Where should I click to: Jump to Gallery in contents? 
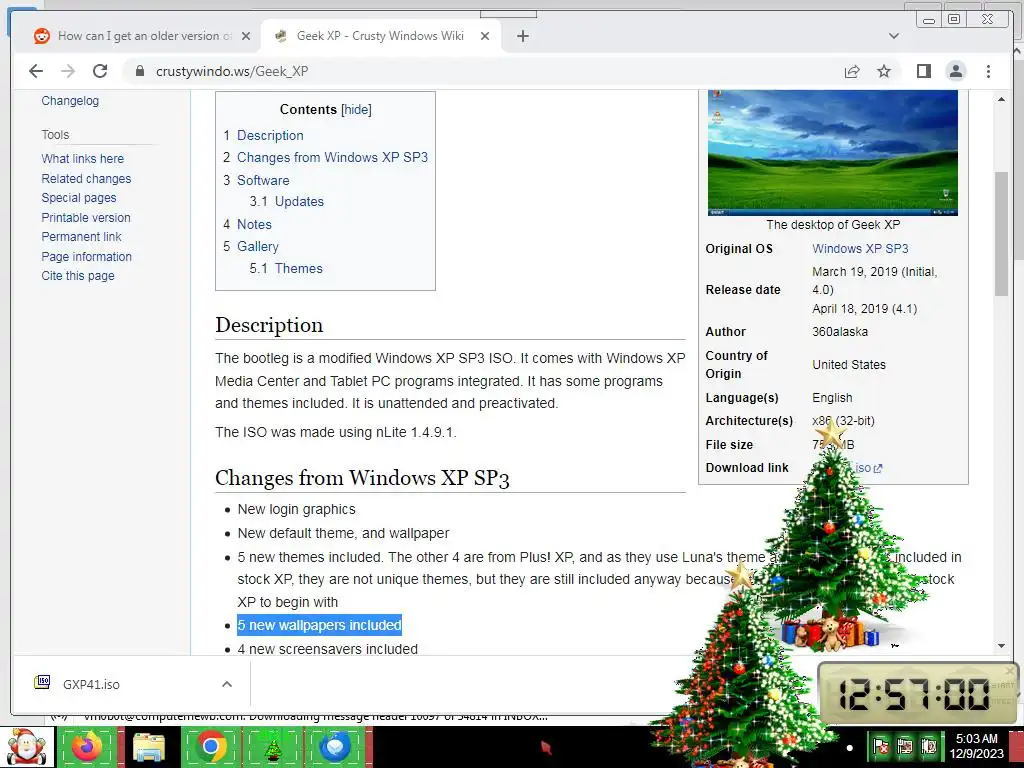pos(257,247)
